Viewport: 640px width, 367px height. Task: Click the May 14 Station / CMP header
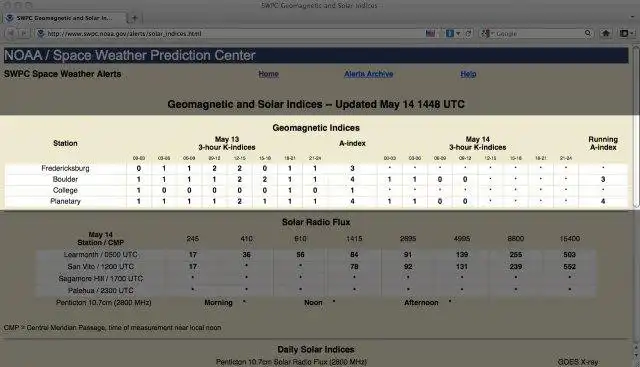click(x=100, y=238)
